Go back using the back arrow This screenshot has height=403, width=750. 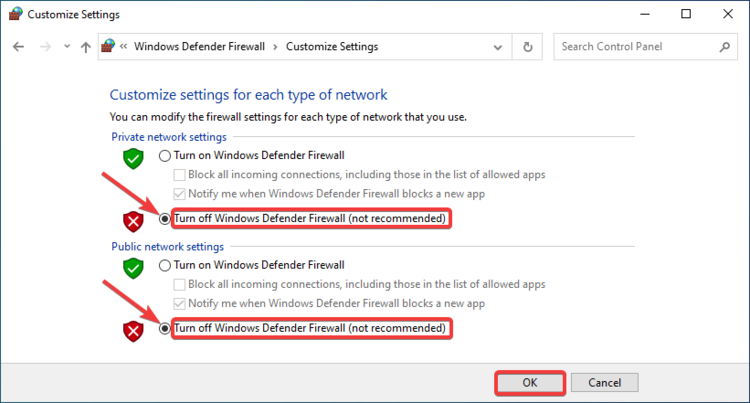tap(18, 47)
